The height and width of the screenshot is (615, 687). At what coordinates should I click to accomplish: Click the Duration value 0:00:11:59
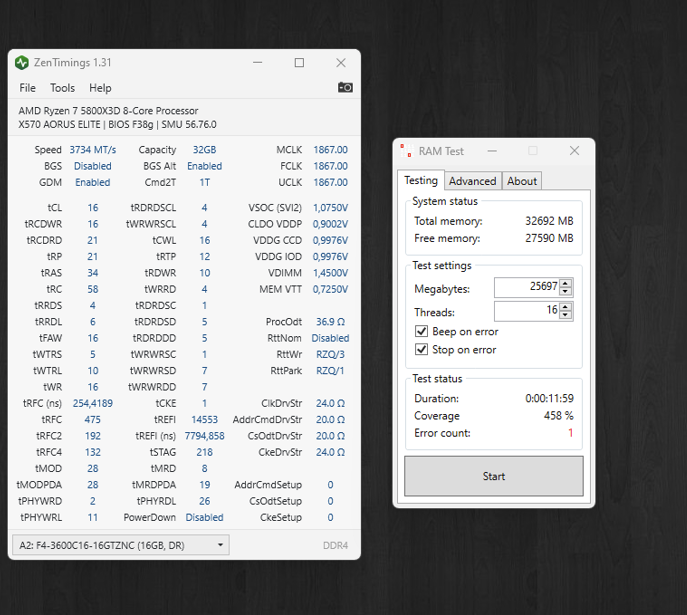(x=549, y=398)
